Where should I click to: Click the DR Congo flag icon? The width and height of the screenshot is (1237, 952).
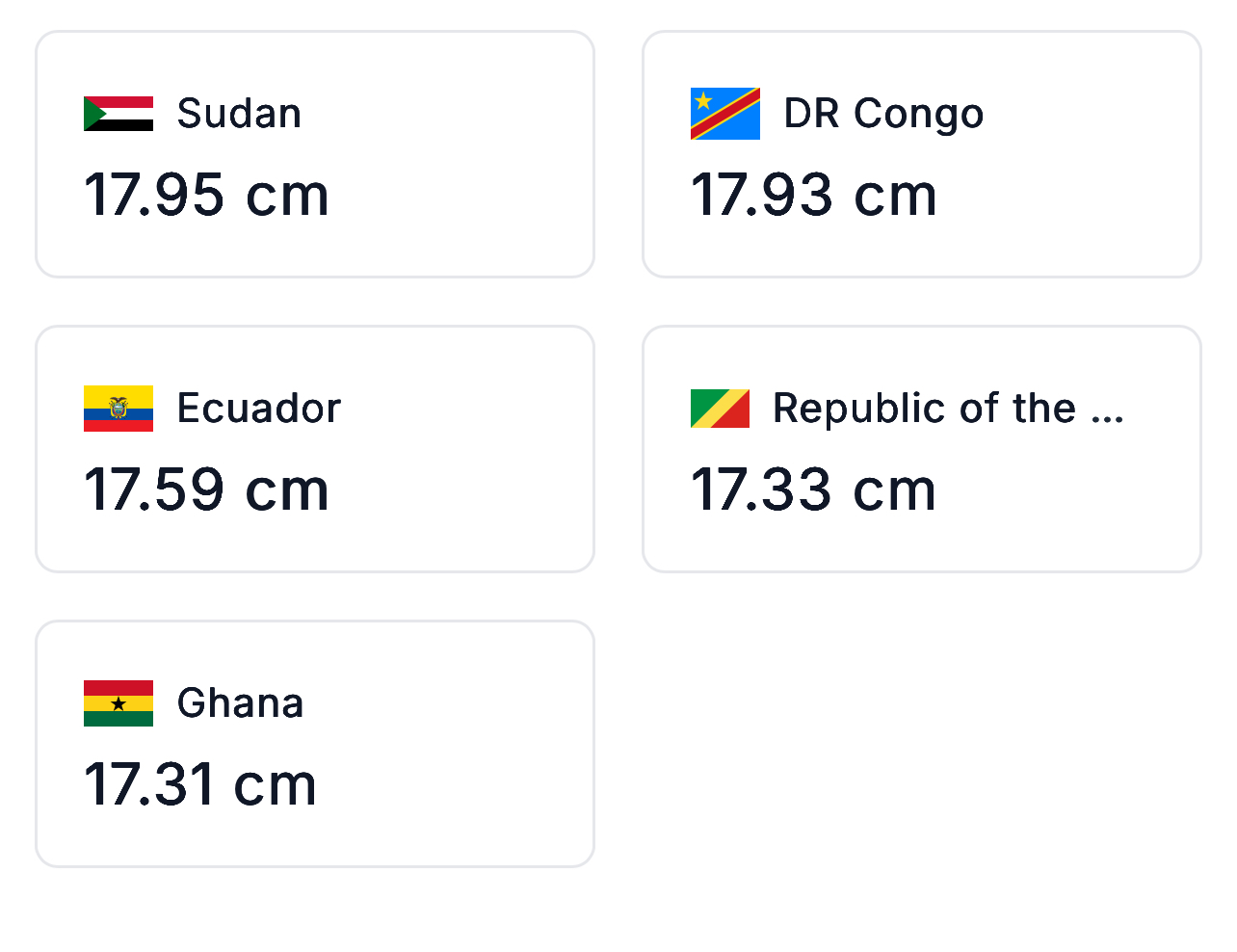point(724,114)
